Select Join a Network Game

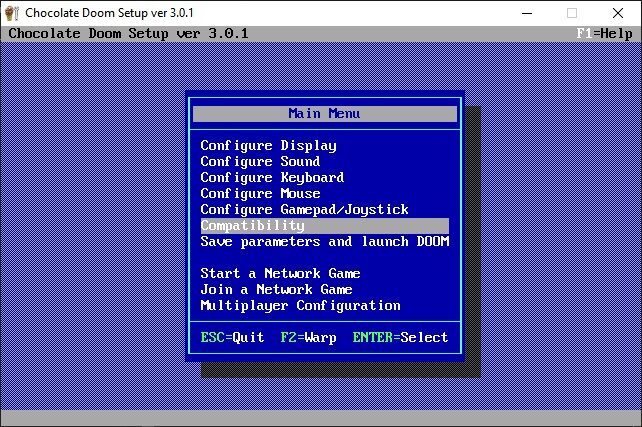pos(276,289)
